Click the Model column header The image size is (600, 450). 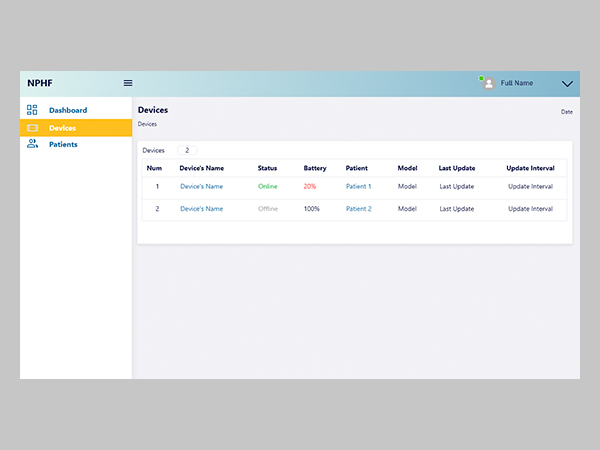tap(407, 168)
